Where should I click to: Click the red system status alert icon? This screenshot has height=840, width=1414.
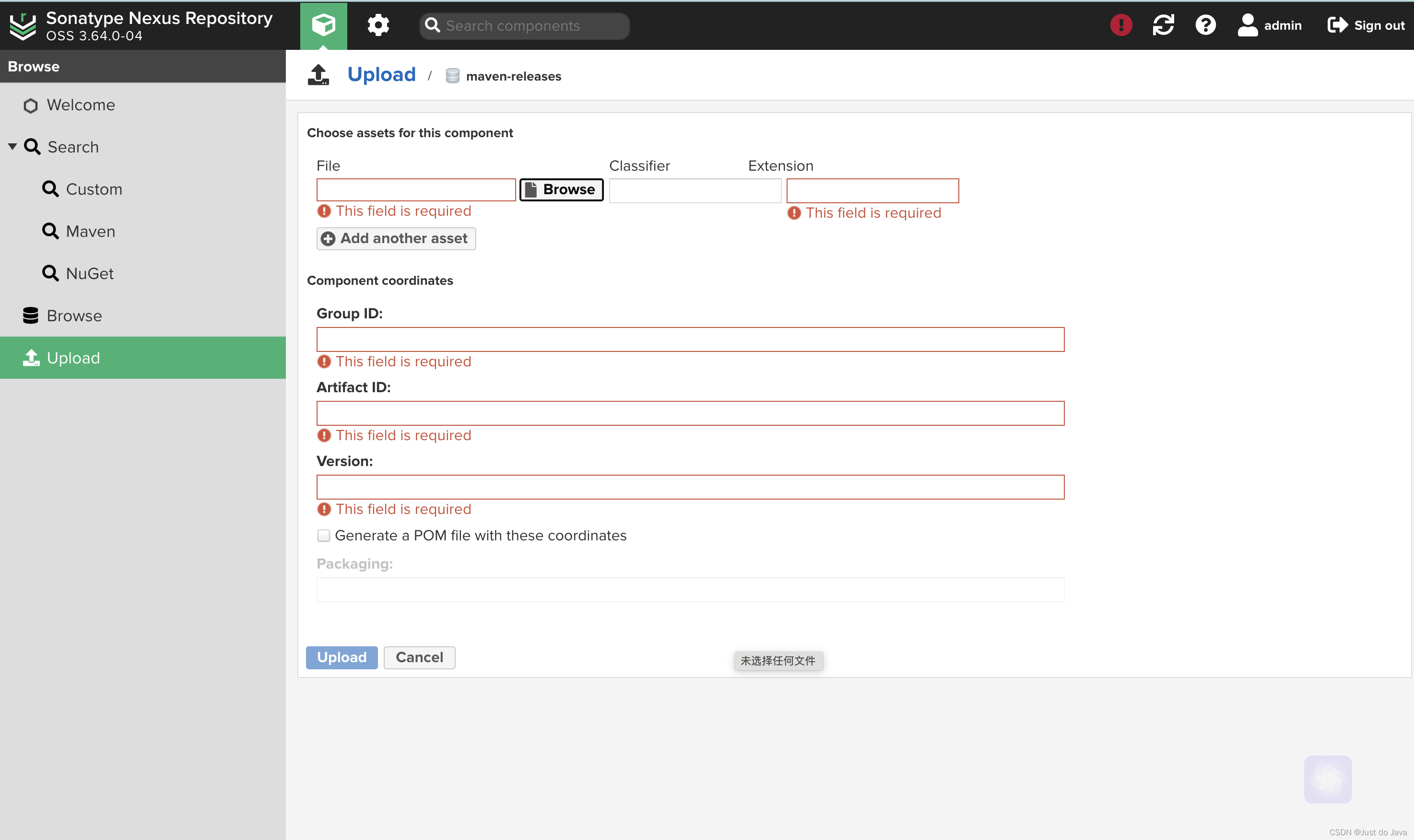1120,25
